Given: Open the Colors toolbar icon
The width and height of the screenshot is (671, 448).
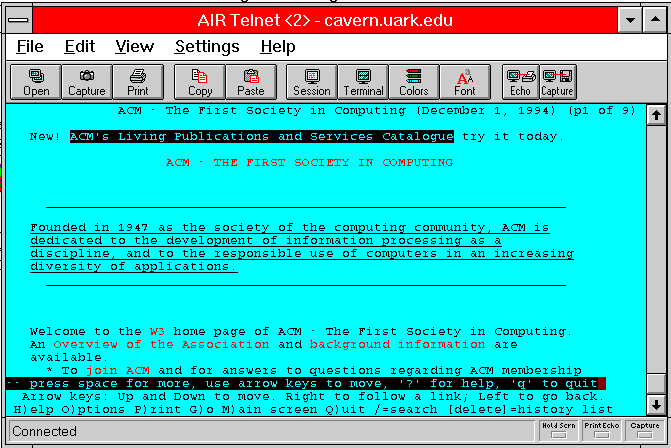Looking at the screenshot, I should (x=414, y=82).
